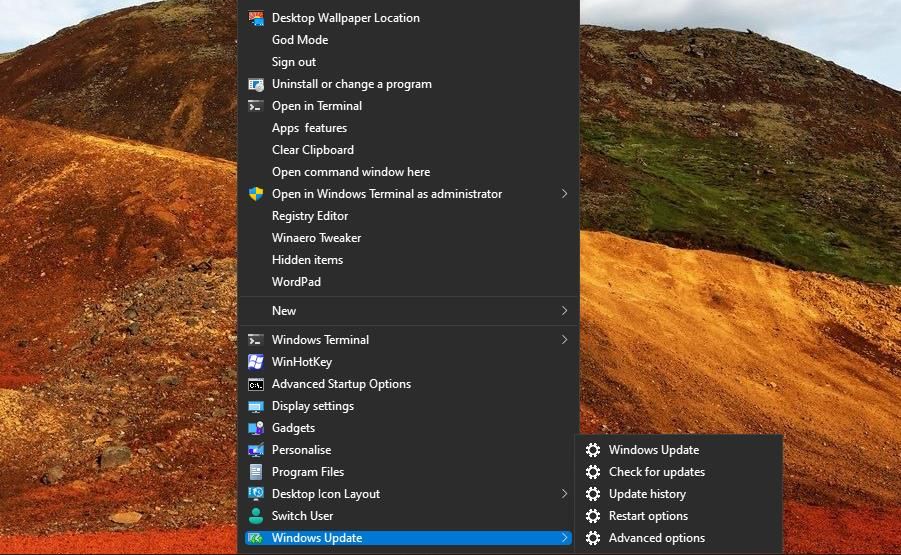Image resolution: width=901 pixels, height=555 pixels.
Task: Click the Advanced Startup Options icon
Action: coord(256,384)
